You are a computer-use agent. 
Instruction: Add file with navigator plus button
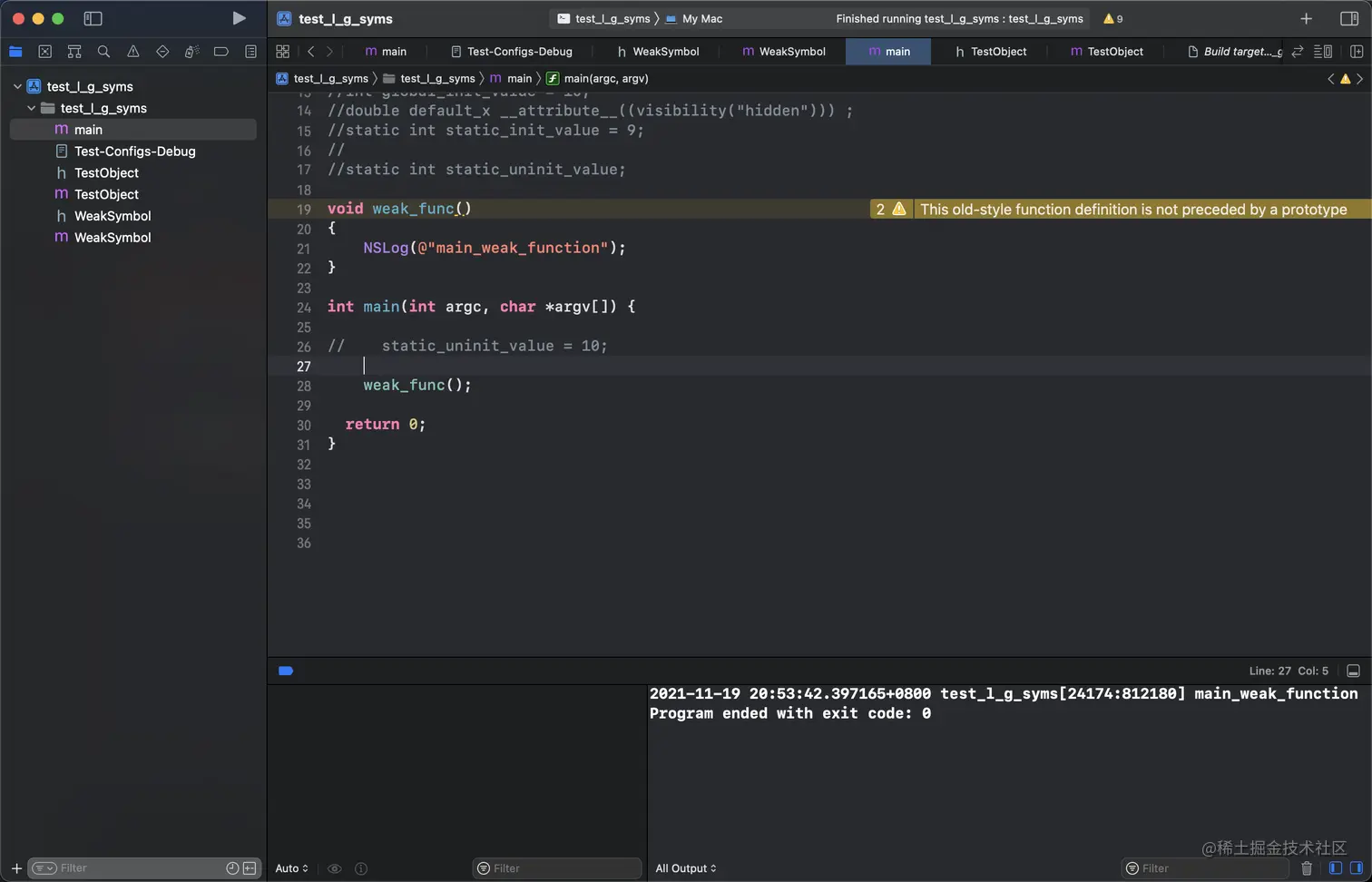16,868
